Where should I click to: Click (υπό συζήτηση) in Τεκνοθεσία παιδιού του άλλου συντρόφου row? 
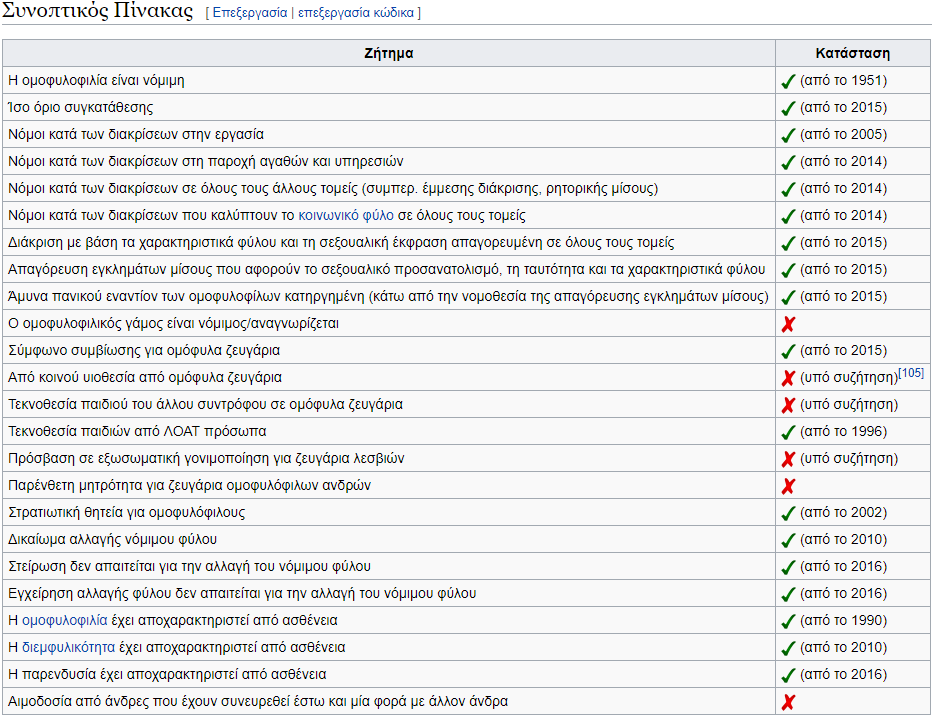(x=849, y=404)
